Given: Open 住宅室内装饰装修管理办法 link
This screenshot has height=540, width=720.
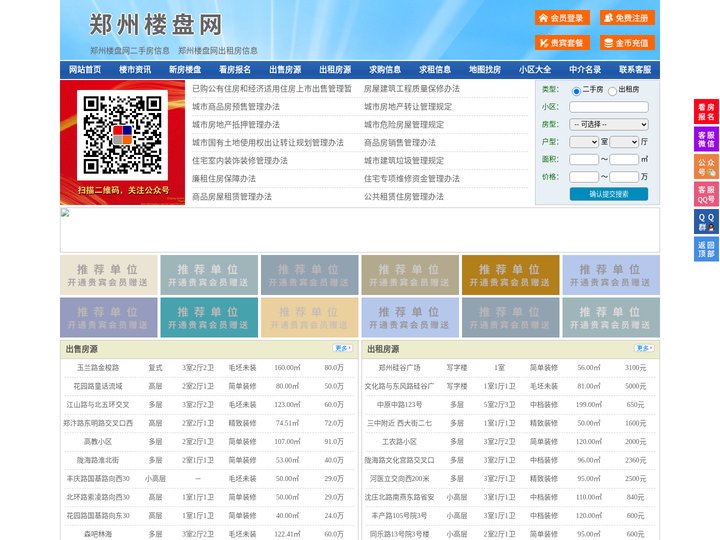Looking at the screenshot, I should pos(240,161).
